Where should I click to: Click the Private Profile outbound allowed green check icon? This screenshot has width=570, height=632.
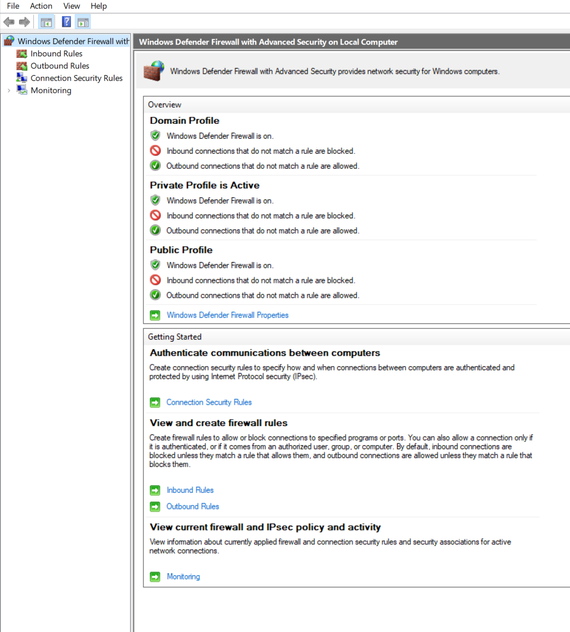coord(155,230)
